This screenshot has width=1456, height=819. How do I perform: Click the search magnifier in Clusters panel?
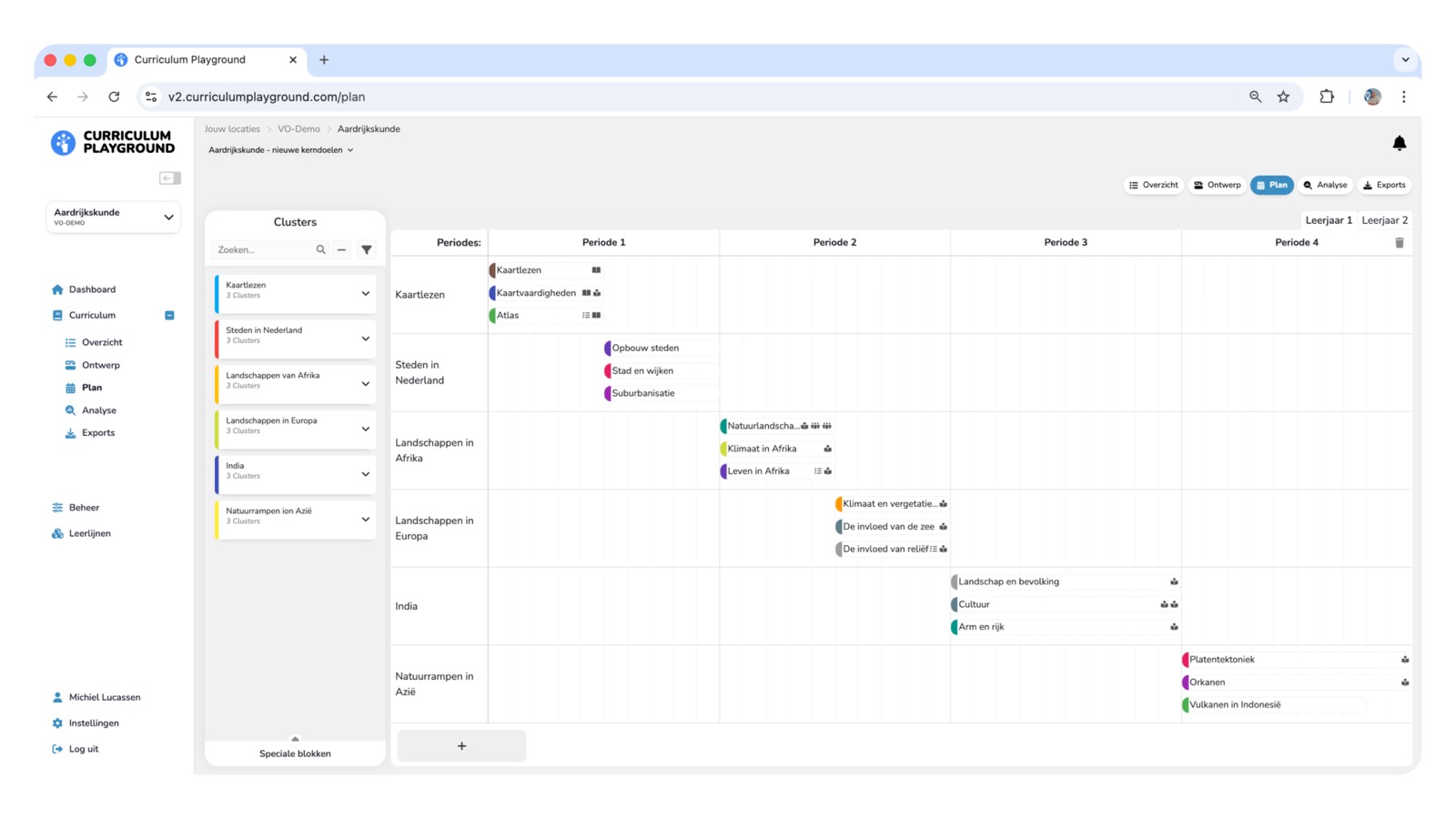click(x=320, y=249)
